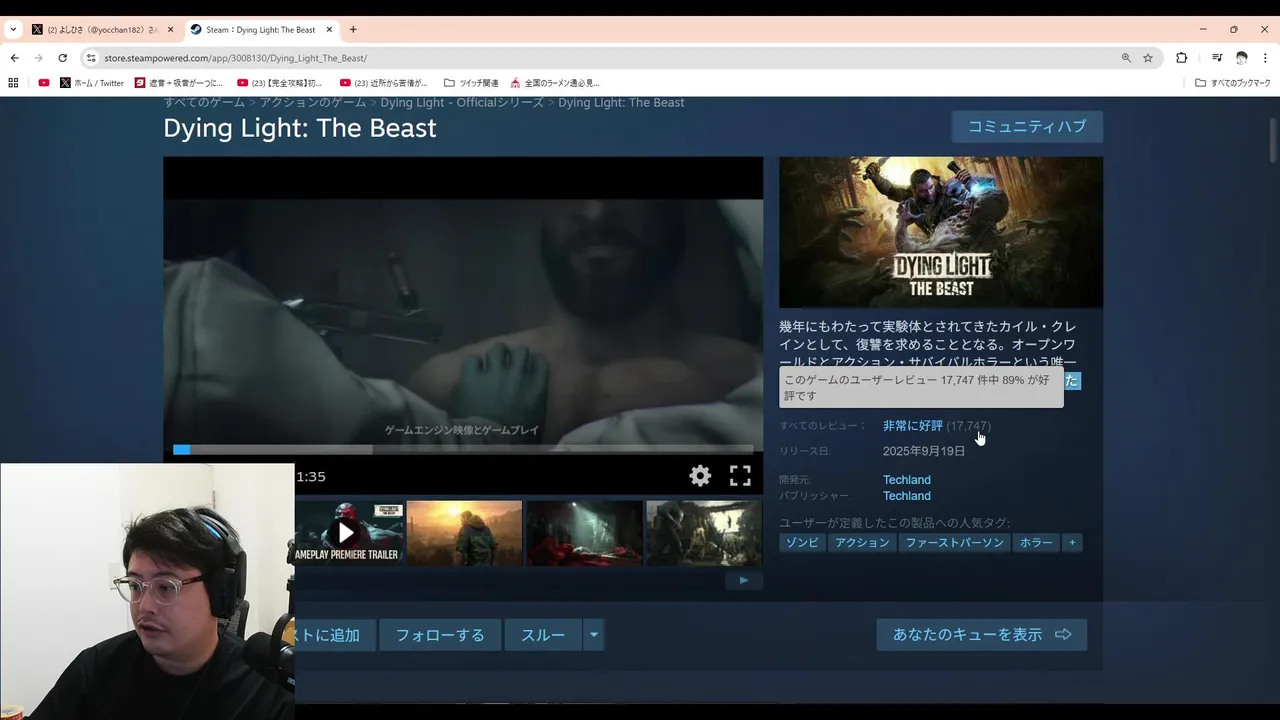Open the 全国のラーメン通必見 bookmark

pos(555,83)
